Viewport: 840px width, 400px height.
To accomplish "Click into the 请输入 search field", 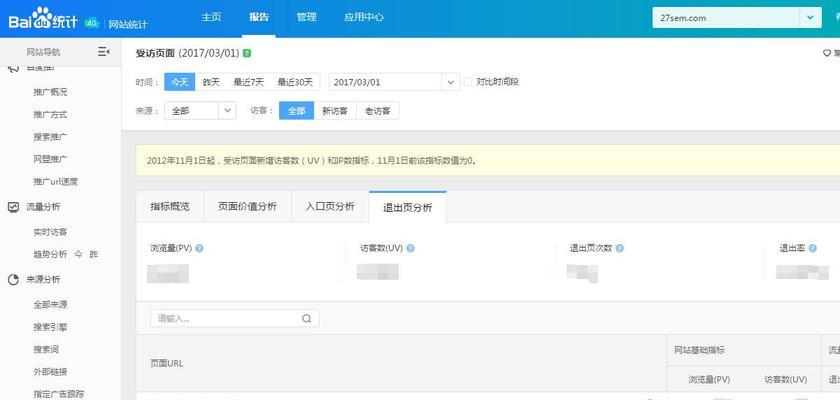I will [x=235, y=319].
